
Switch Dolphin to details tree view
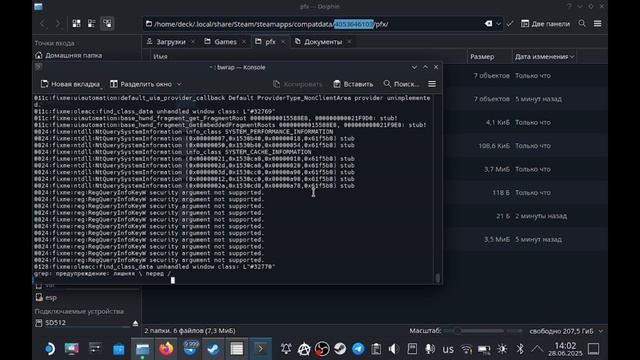[107, 24]
